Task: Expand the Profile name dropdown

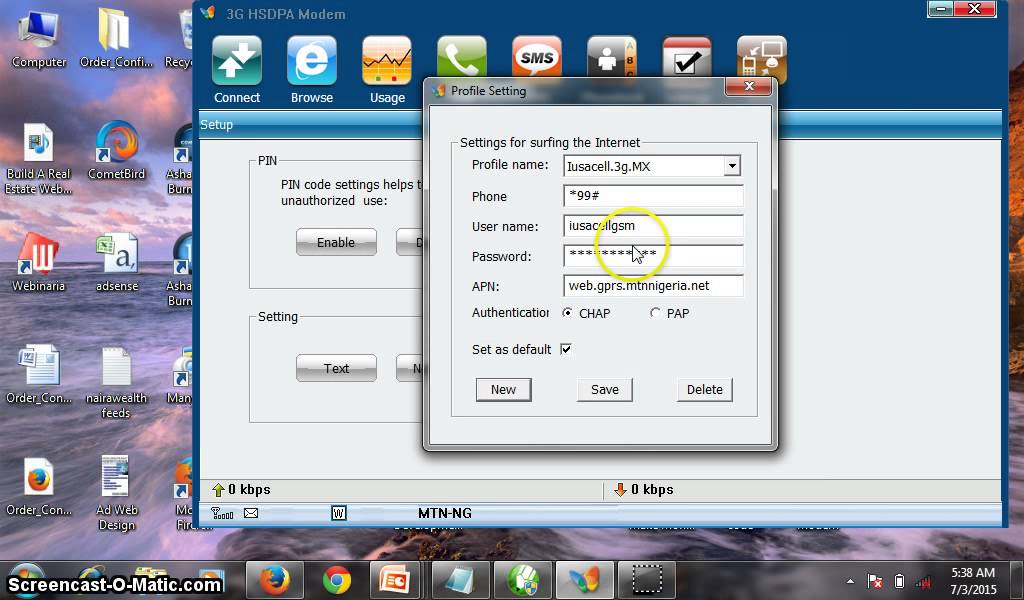Action: coord(732,166)
